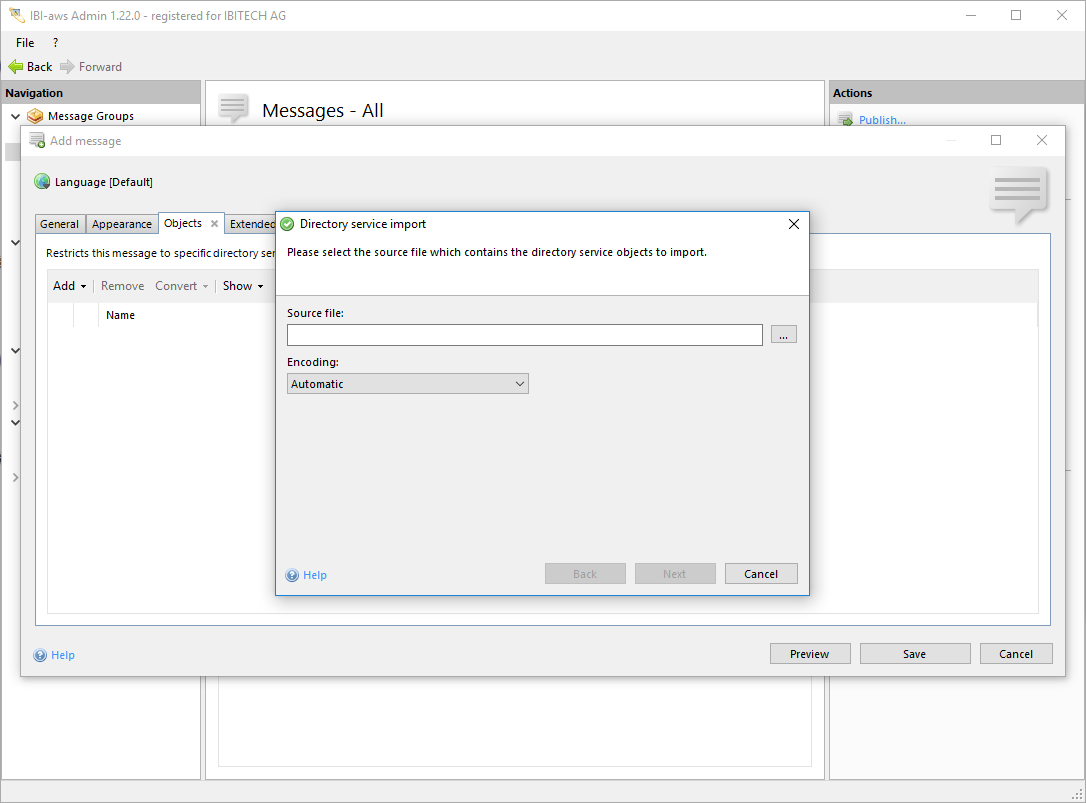Open the File menu
Image resolution: width=1086 pixels, height=803 pixels.
click(25, 43)
